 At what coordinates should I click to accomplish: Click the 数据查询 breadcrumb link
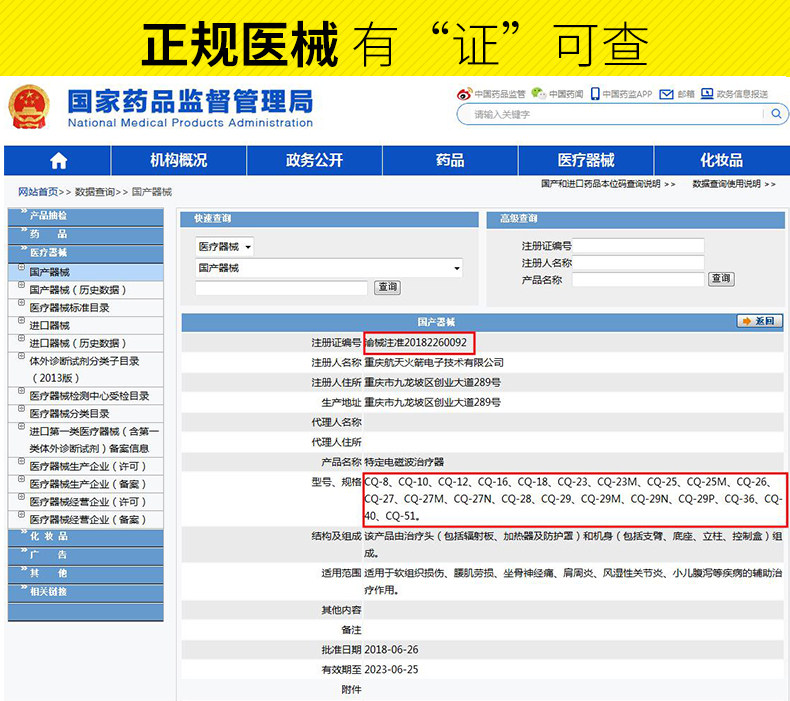pos(95,192)
